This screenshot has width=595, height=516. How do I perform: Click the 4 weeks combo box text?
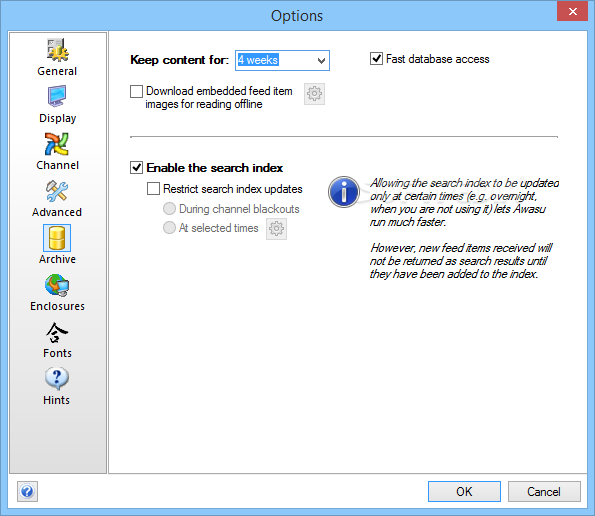pos(258,60)
